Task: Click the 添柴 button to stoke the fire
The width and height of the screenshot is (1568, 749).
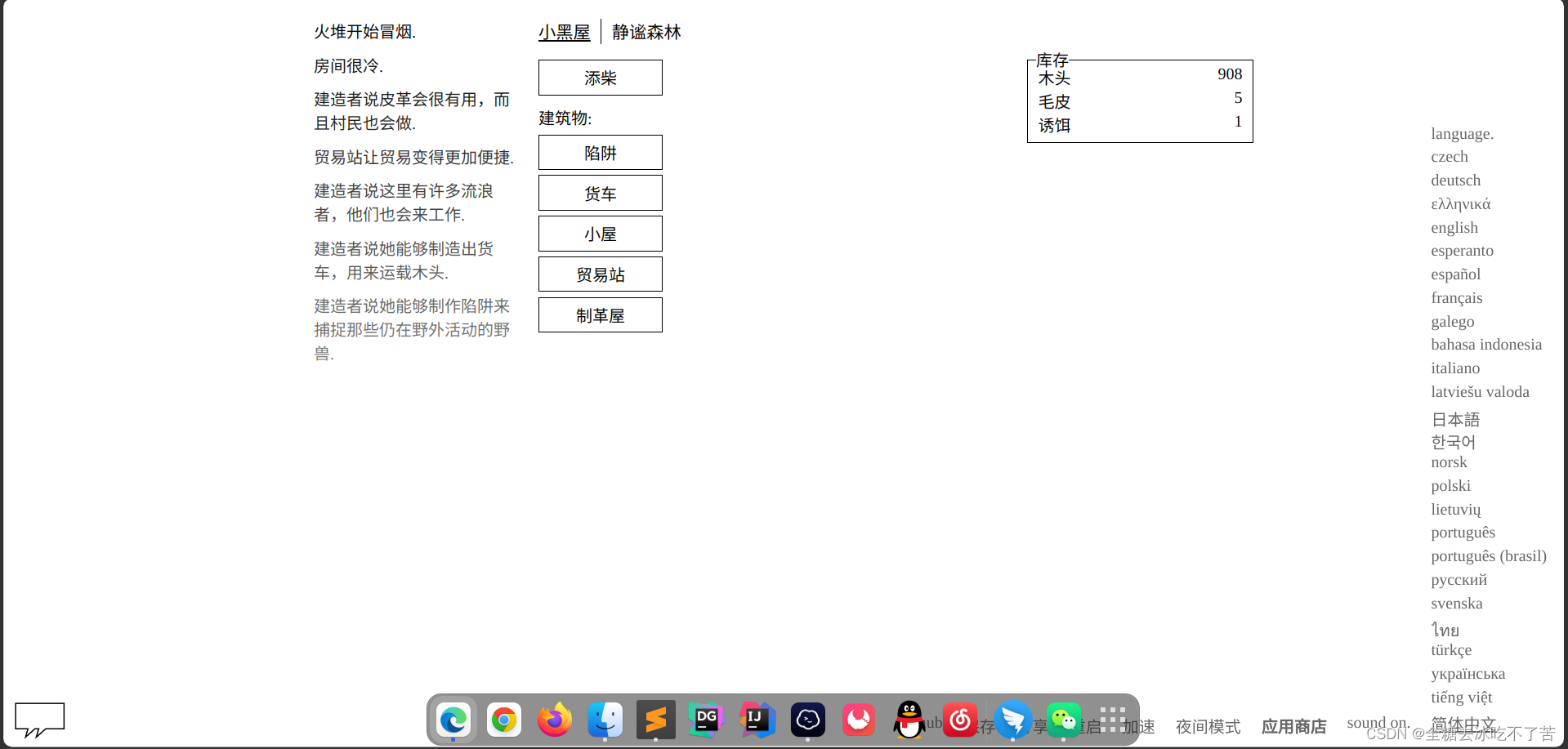Action: point(600,78)
